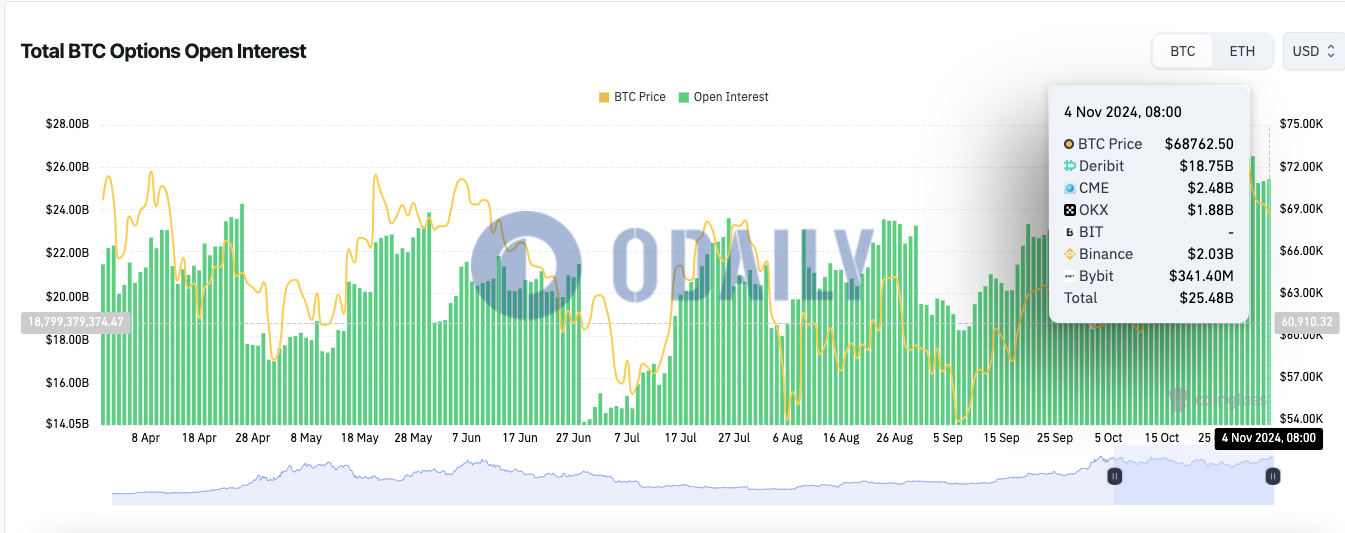Toggle the BTC Price legend series

pos(632,97)
